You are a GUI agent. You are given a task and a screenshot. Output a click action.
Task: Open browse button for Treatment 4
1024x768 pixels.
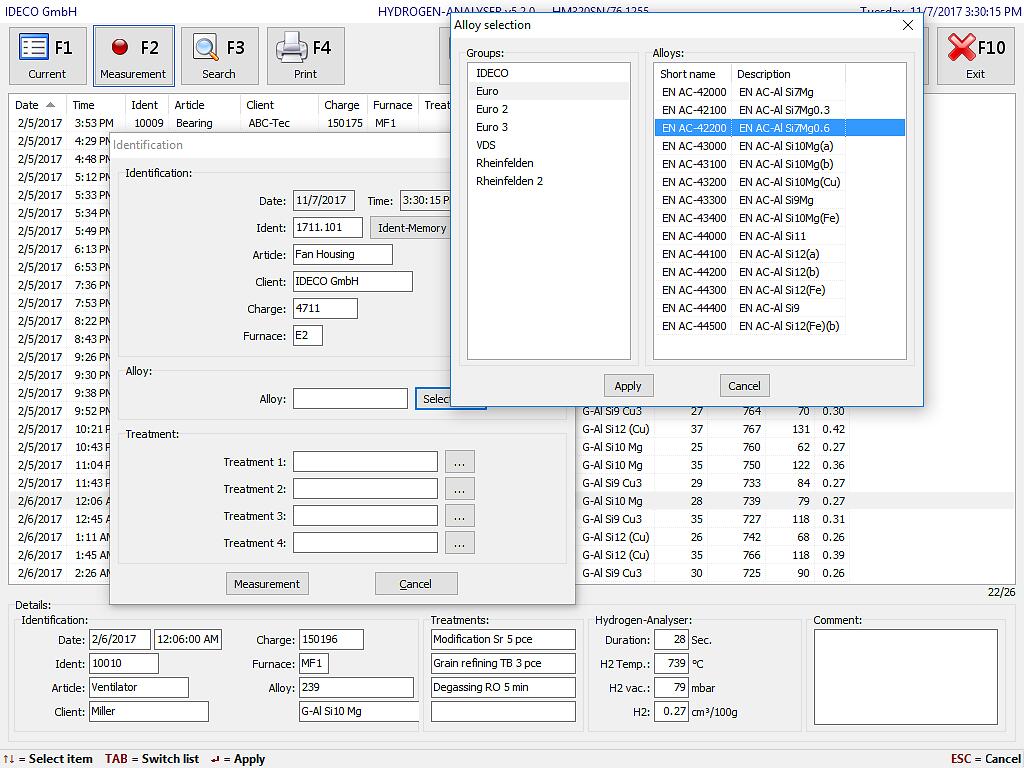tap(459, 543)
